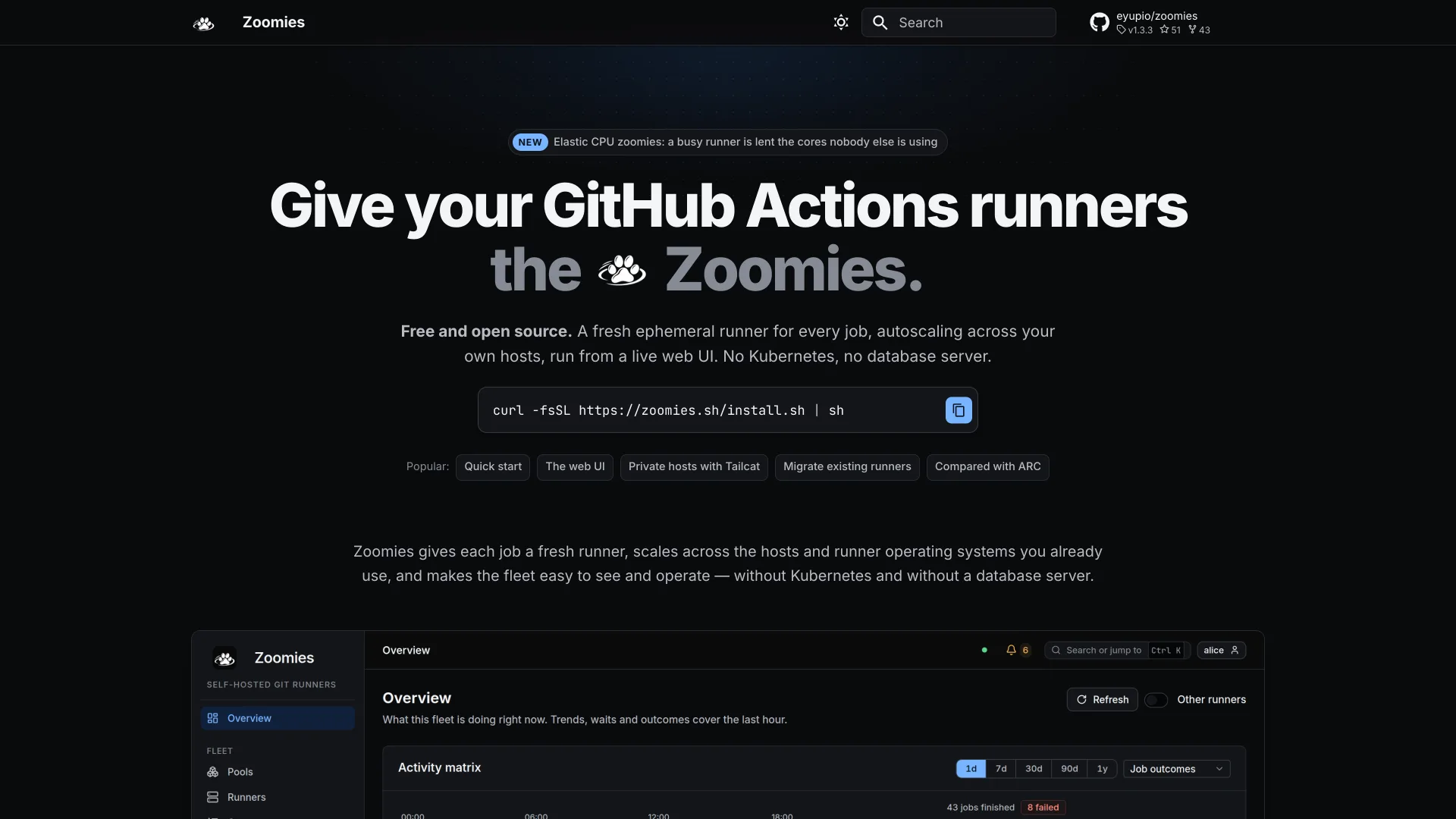This screenshot has height=819, width=1456.
Task: Open the notifications bell with 6 alerts
Action: coord(1018,650)
